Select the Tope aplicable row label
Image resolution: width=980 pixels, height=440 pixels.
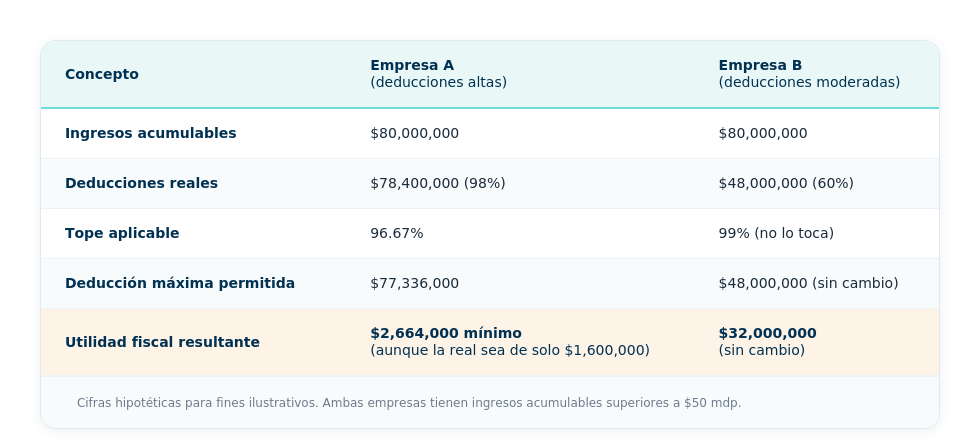122,233
